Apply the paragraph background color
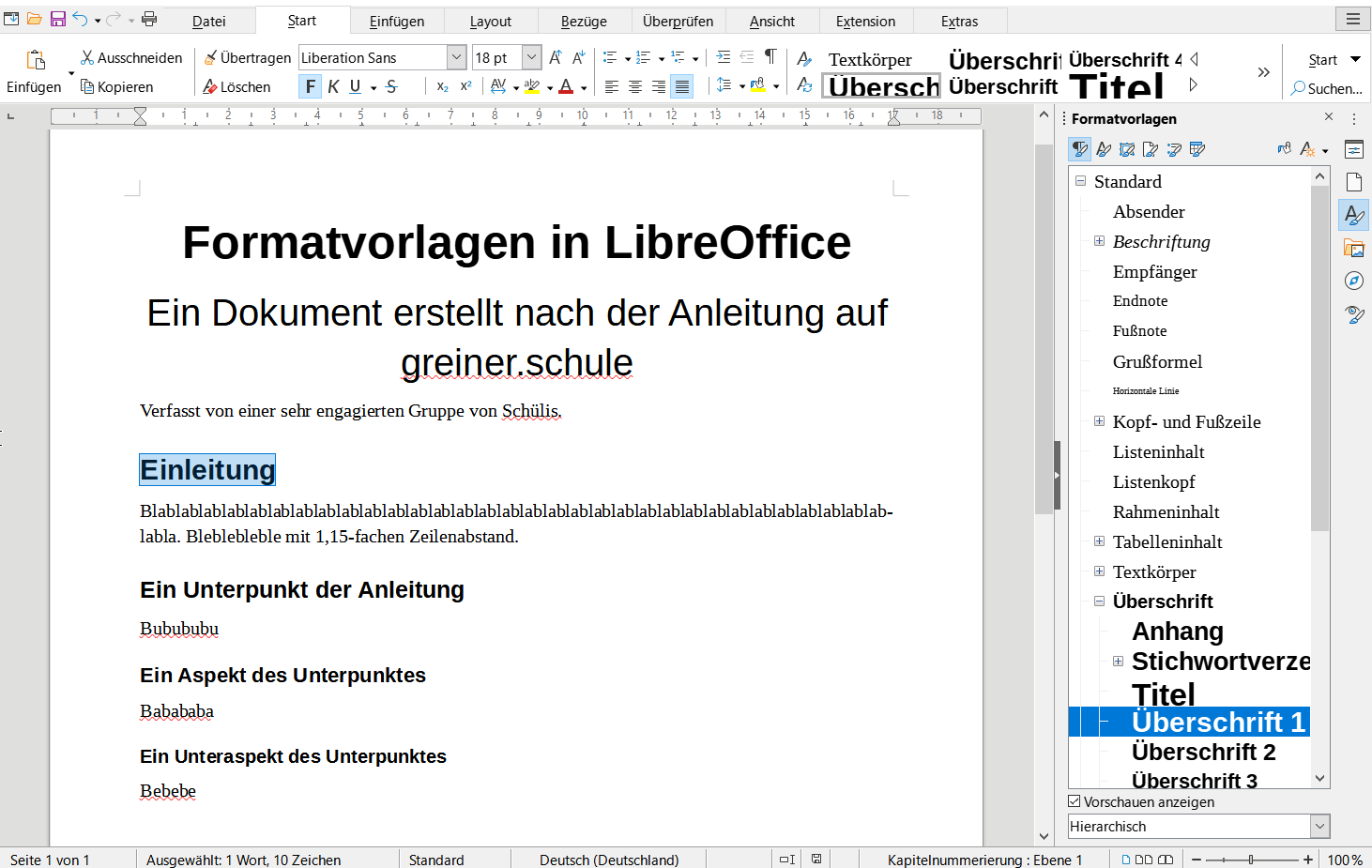 [x=758, y=86]
